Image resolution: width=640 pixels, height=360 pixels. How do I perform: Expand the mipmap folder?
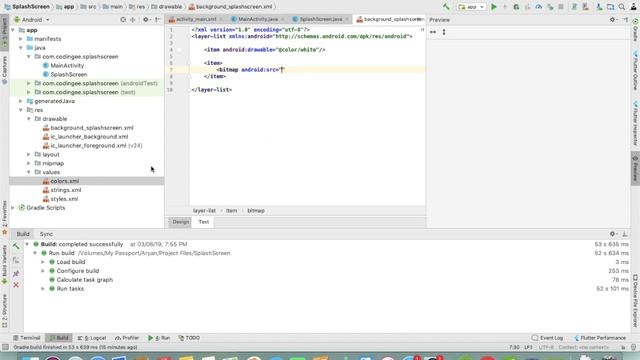click(29, 163)
